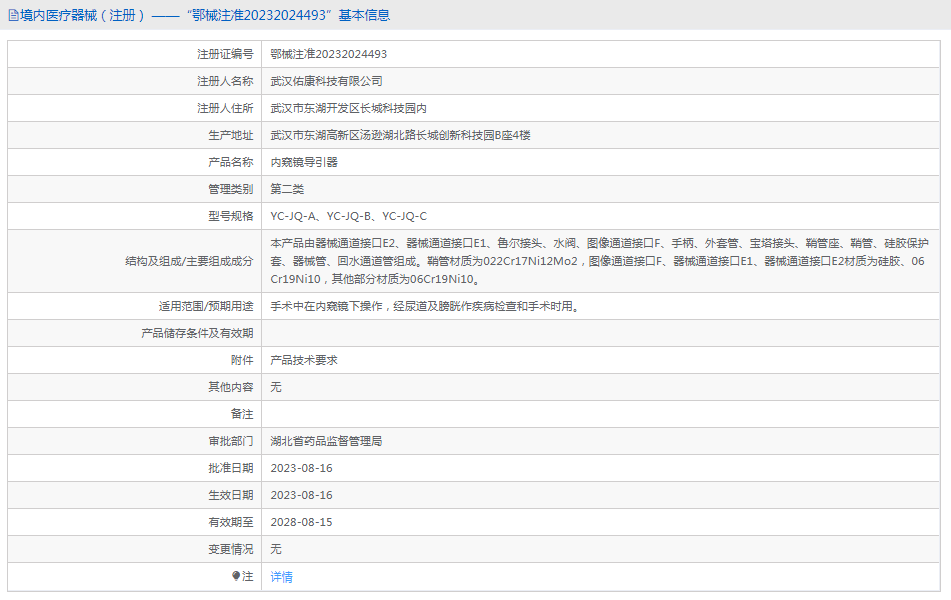The image size is (951, 600).
Task: Click the 产品名称 label
Action: (x=230, y=162)
